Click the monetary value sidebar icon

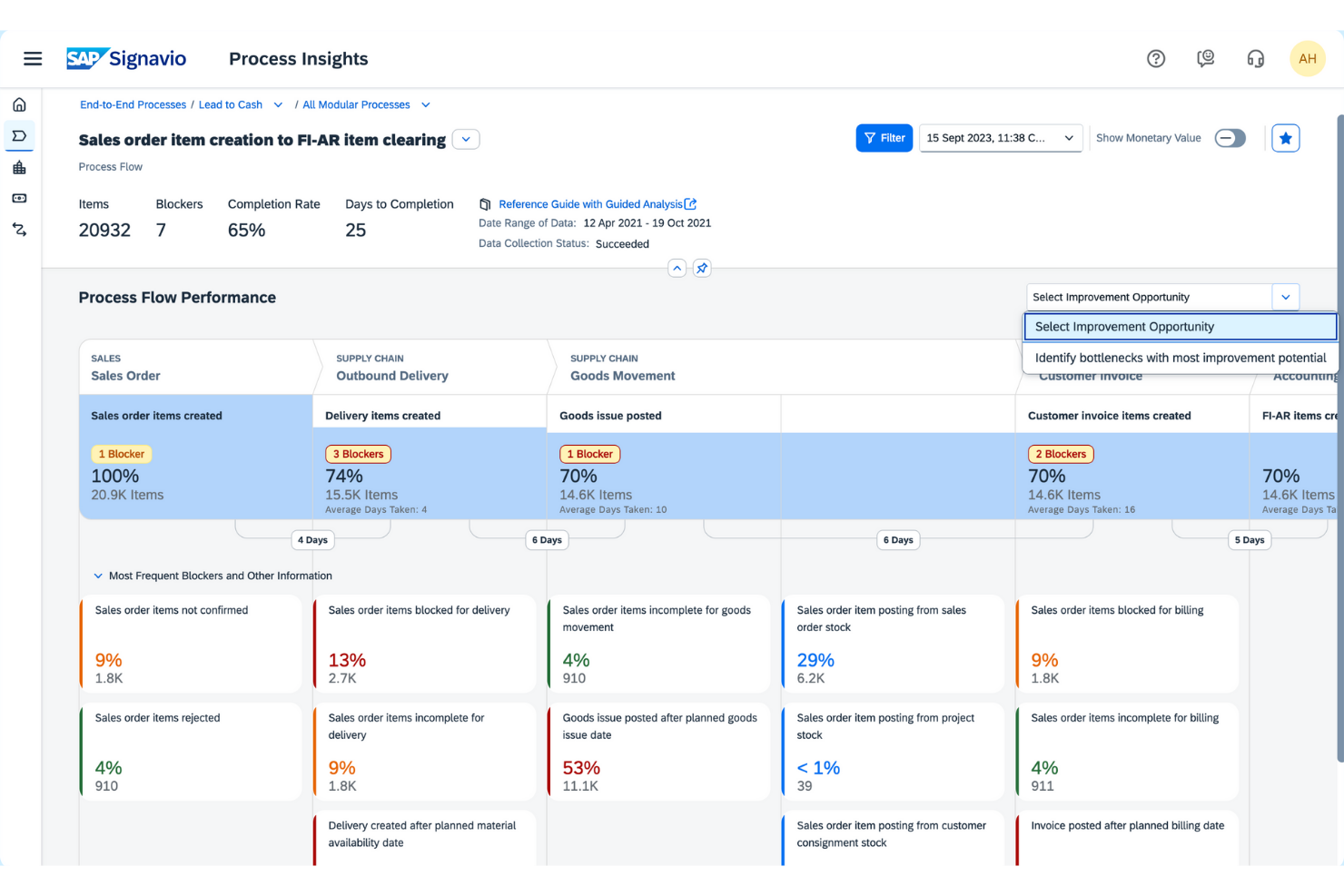[x=19, y=198]
